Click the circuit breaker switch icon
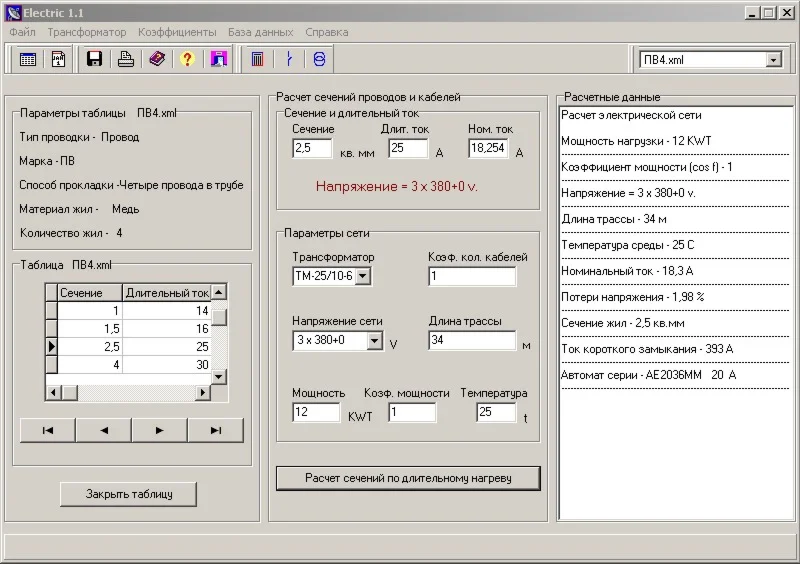Image resolution: width=800 pixels, height=564 pixels. pyautogui.click(x=289, y=59)
